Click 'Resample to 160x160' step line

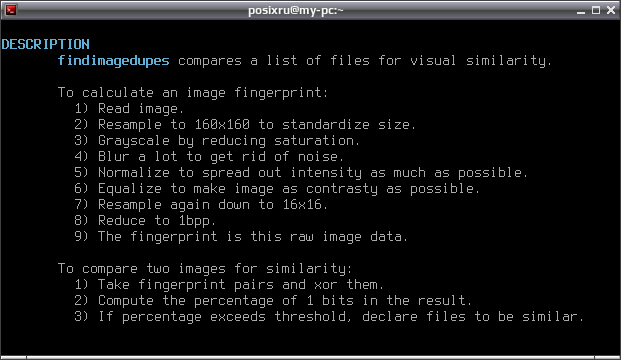click(x=245, y=125)
